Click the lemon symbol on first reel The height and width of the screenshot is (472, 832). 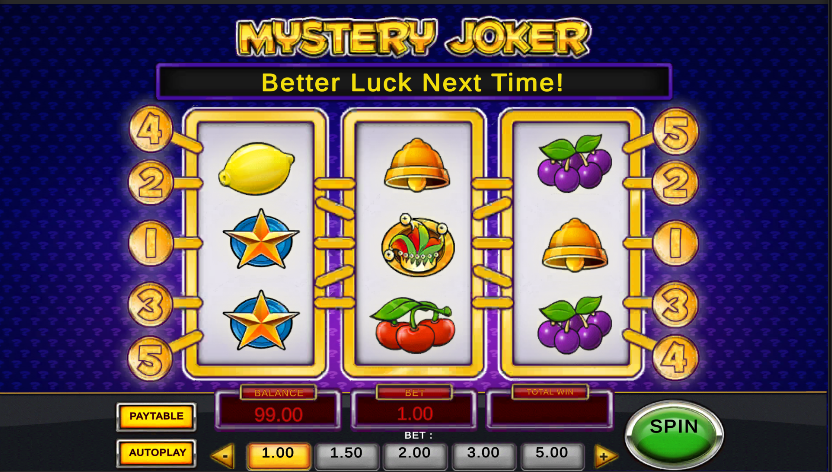click(x=256, y=168)
